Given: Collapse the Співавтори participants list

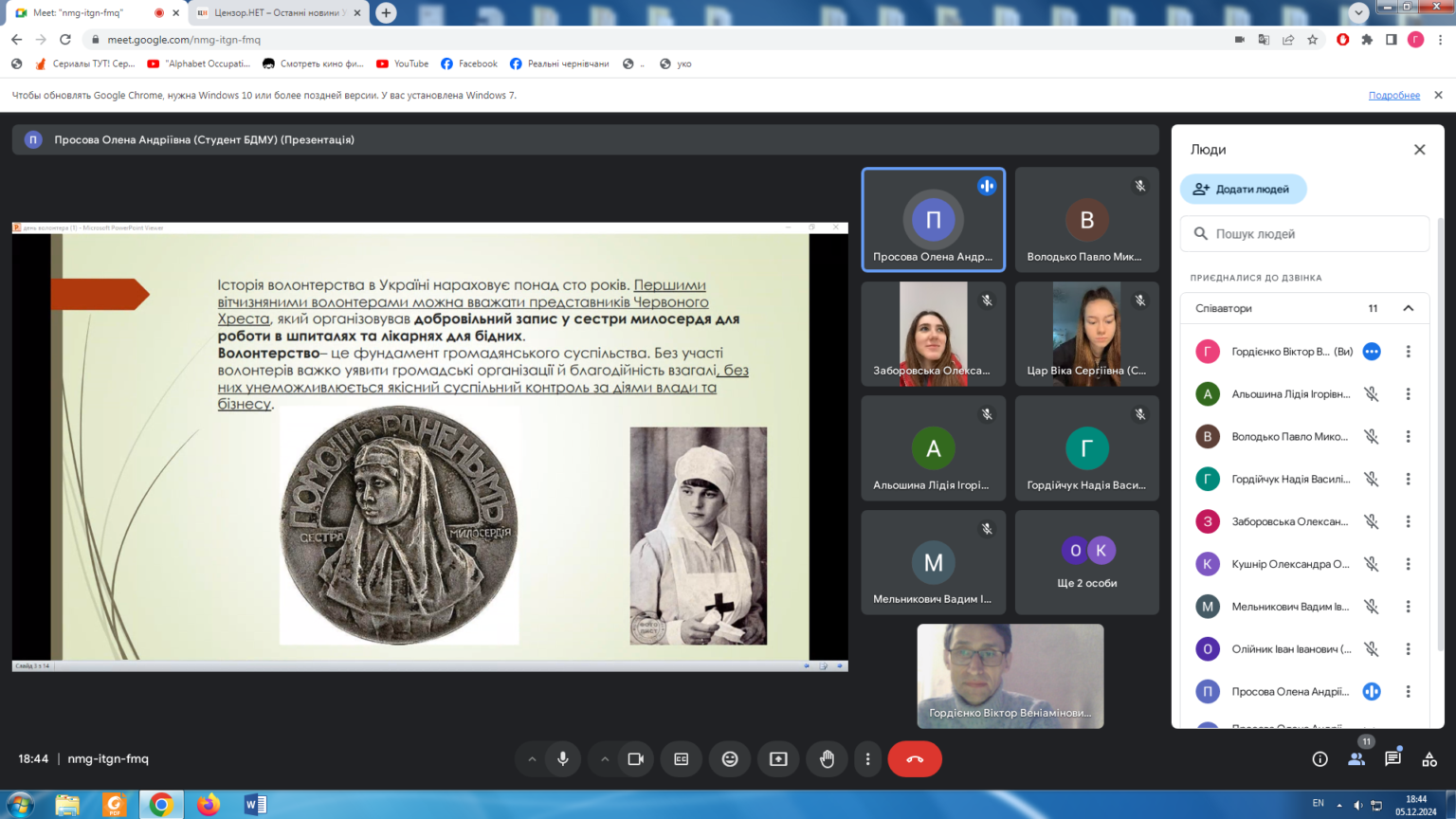Looking at the screenshot, I should click(x=1408, y=308).
